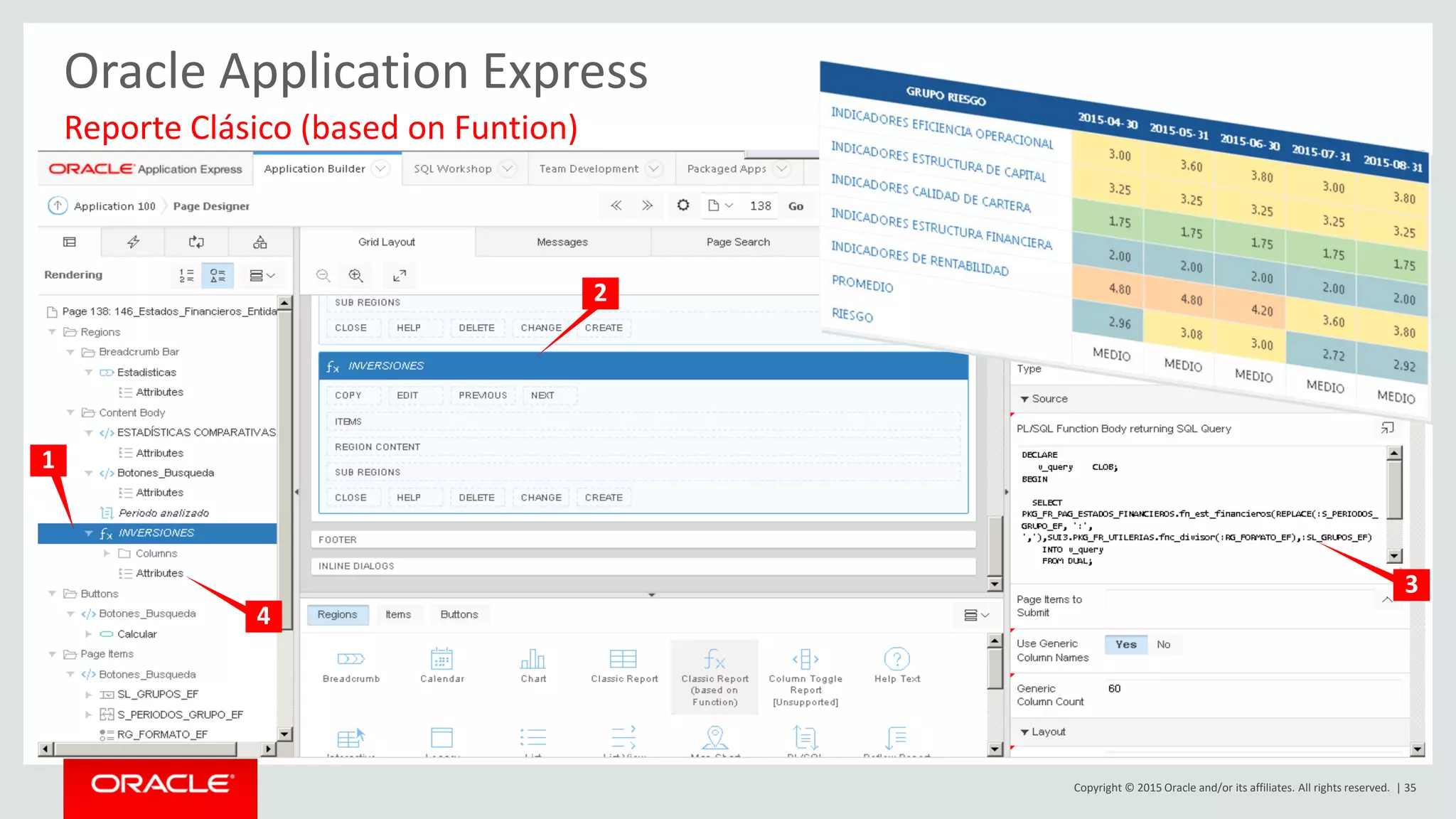This screenshot has width=1456, height=819.
Task: Open the create page dropdown
Action: pyautogui.click(x=721, y=205)
